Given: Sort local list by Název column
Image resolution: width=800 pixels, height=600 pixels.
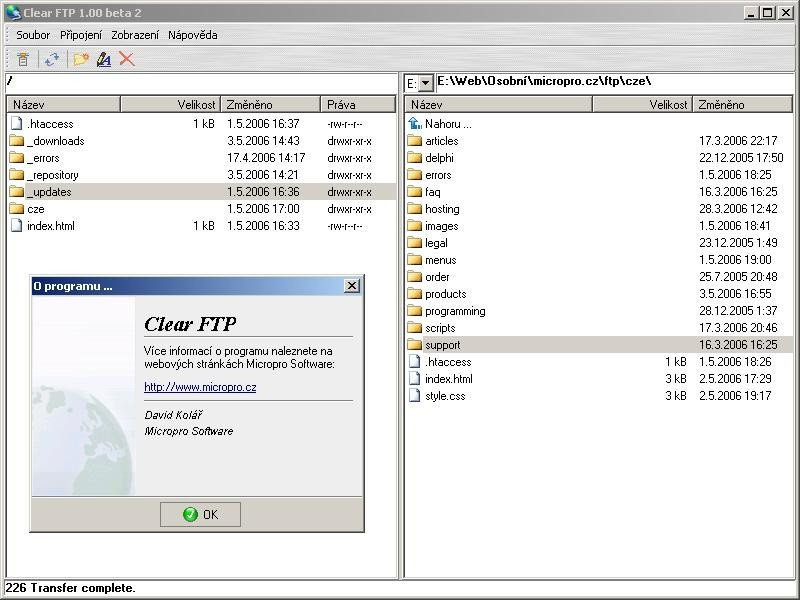Looking at the screenshot, I should [498, 105].
